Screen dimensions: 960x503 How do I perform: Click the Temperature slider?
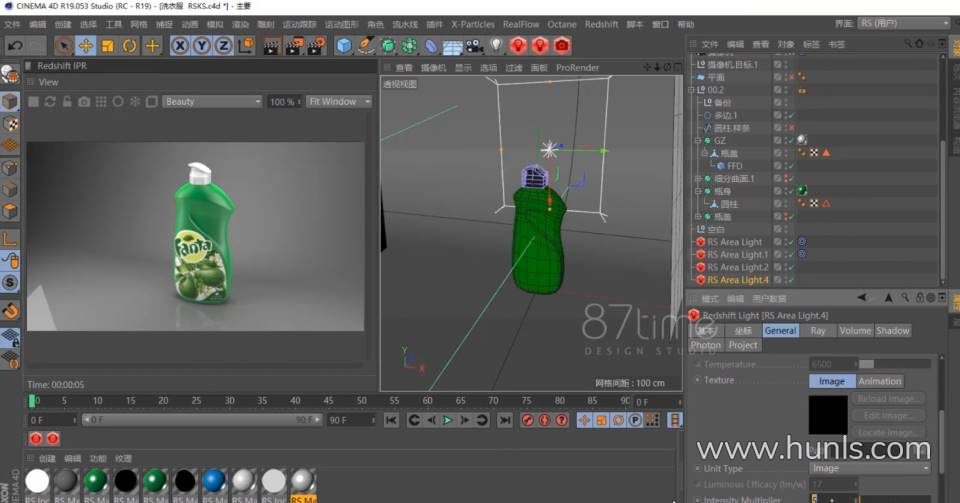coord(894,365)
